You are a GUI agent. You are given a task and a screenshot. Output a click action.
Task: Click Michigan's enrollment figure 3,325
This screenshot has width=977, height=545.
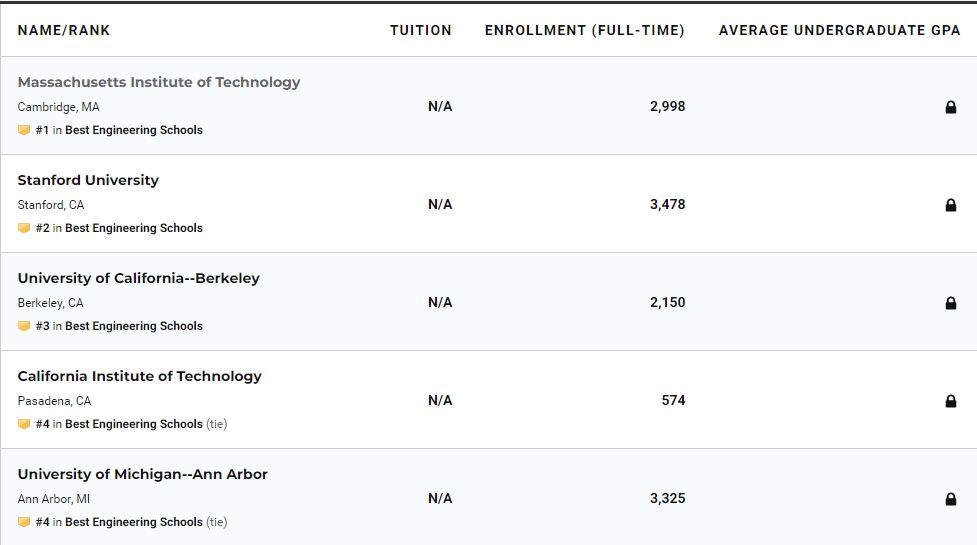[x=667, y=498]
